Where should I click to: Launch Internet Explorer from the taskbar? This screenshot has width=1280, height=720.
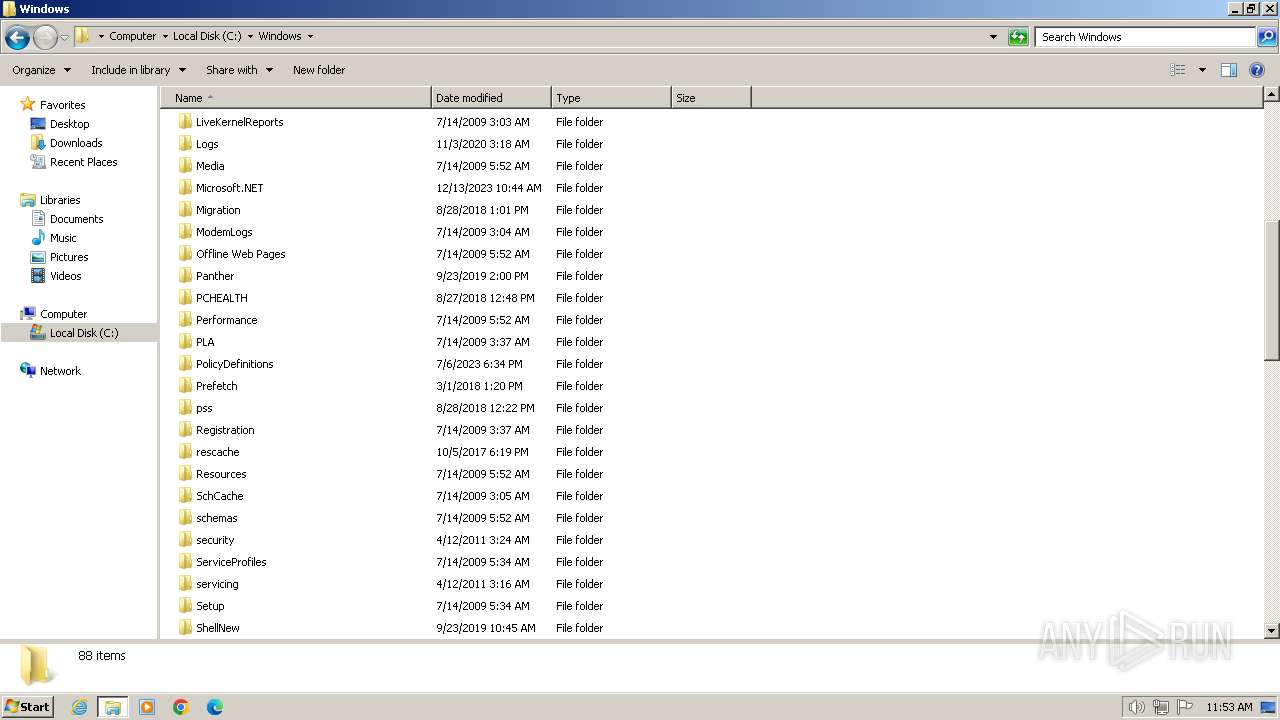click(x=79, y=707)
